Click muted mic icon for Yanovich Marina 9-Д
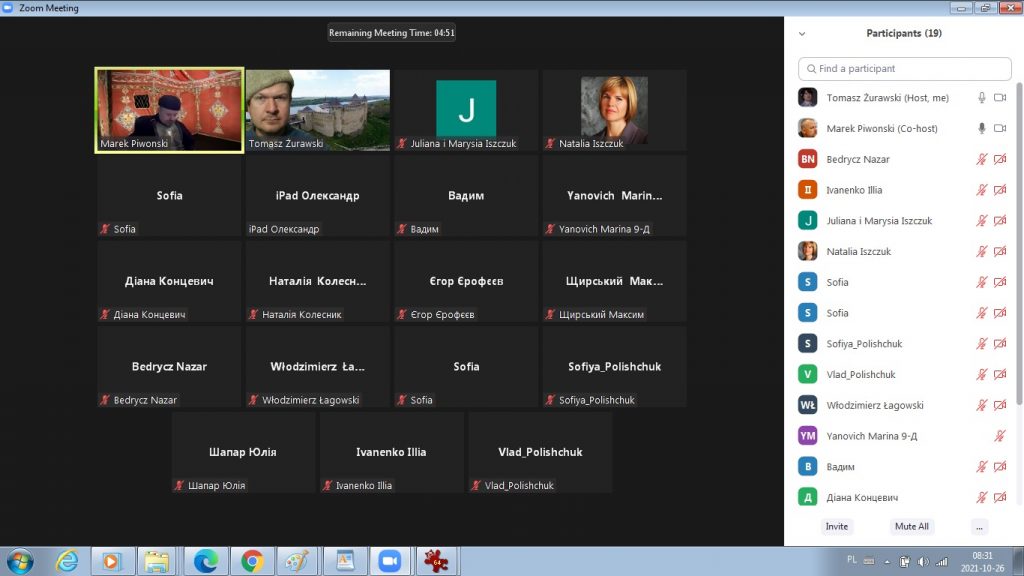Screen dimensions: 1024x576 [1000, 436]
